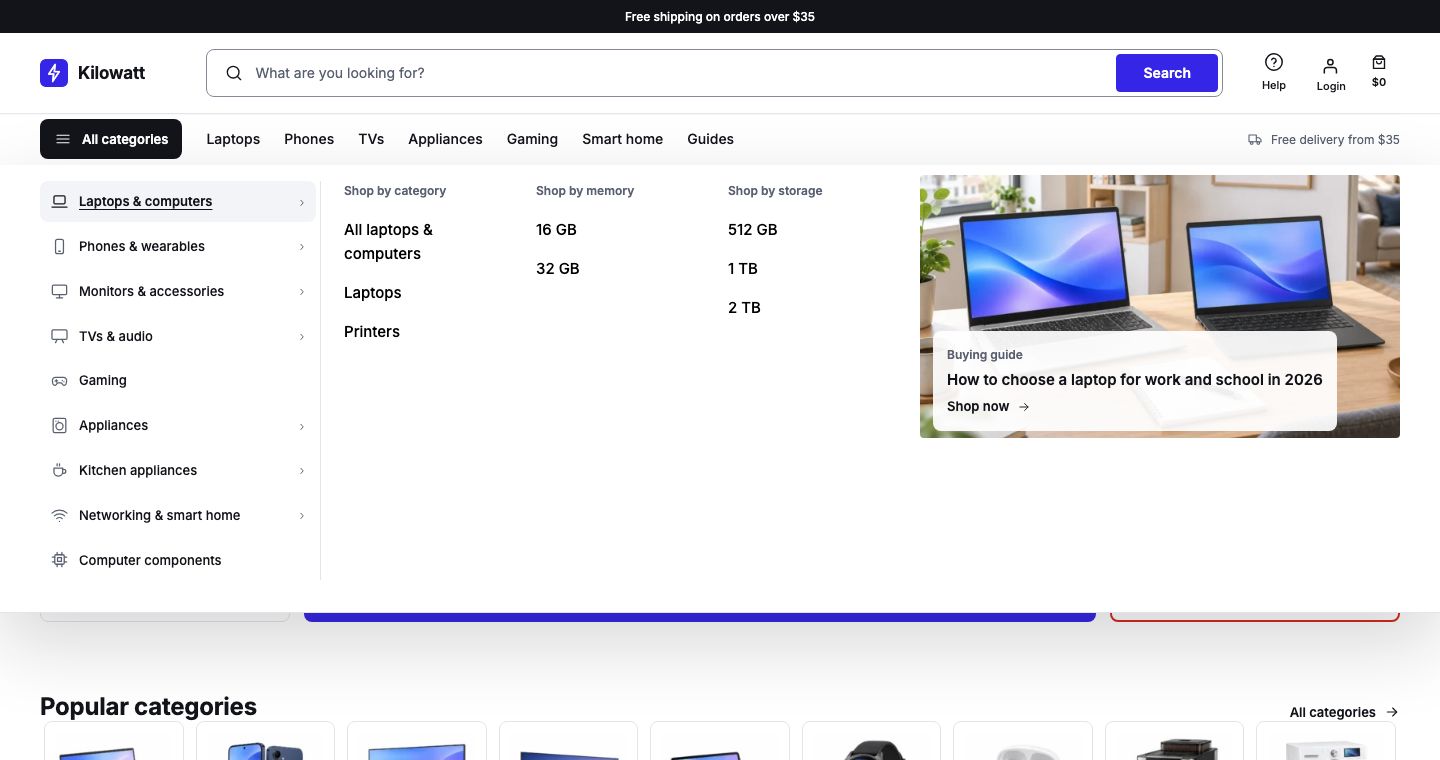Expand Kitchen appliances chevron
Viewport: 1440px width, 760px height.
[x=301, y=471]
